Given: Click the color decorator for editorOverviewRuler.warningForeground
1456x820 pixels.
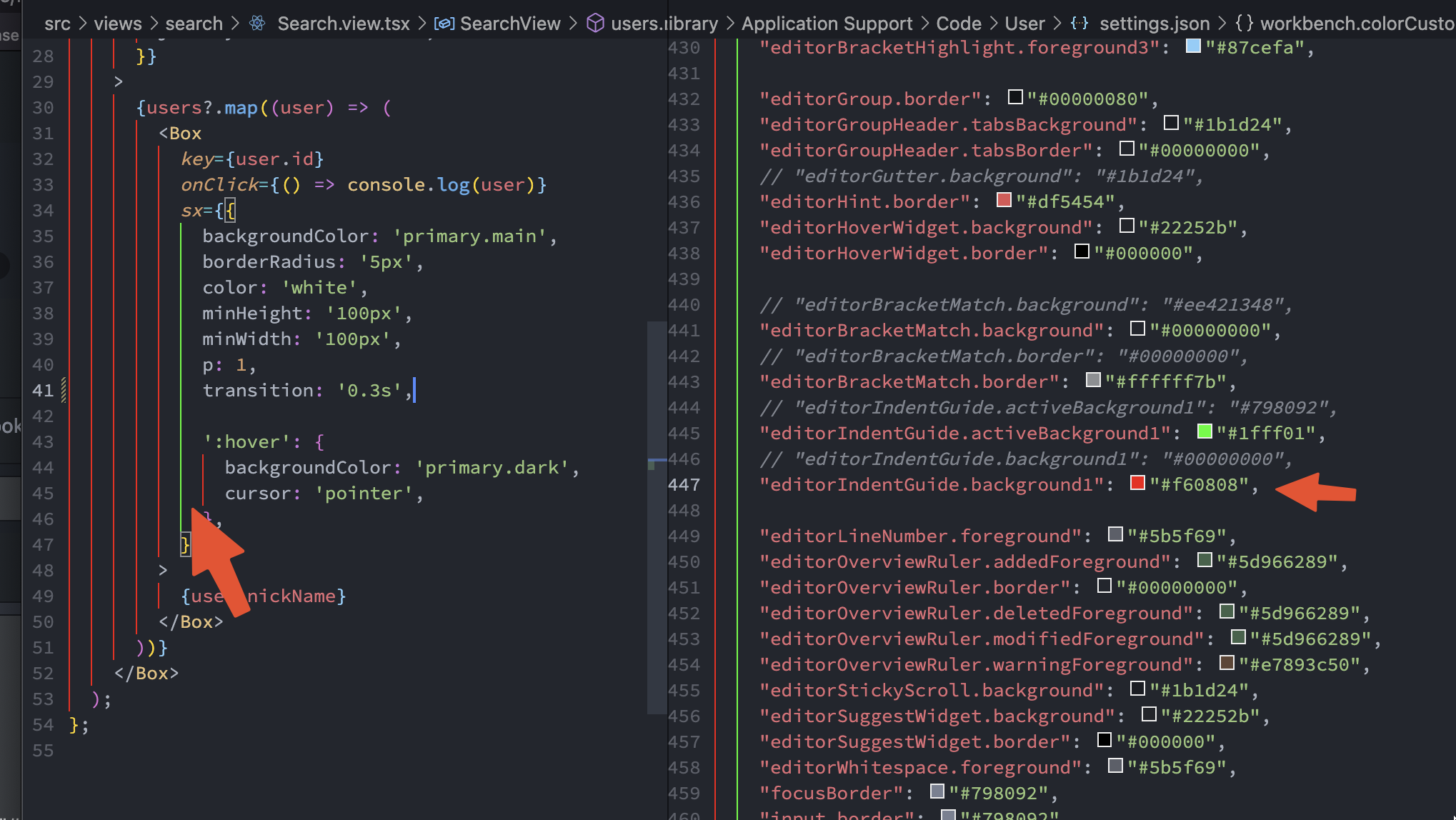Looking at the screenshot, I should pyautogui.click(x=1226, y=663).
